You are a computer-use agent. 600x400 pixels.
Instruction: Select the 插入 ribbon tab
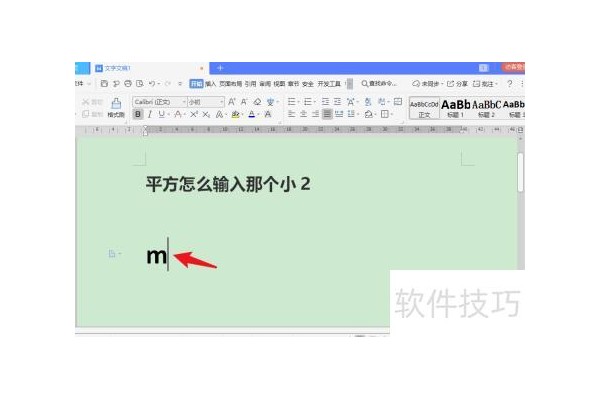coord(210,83)
